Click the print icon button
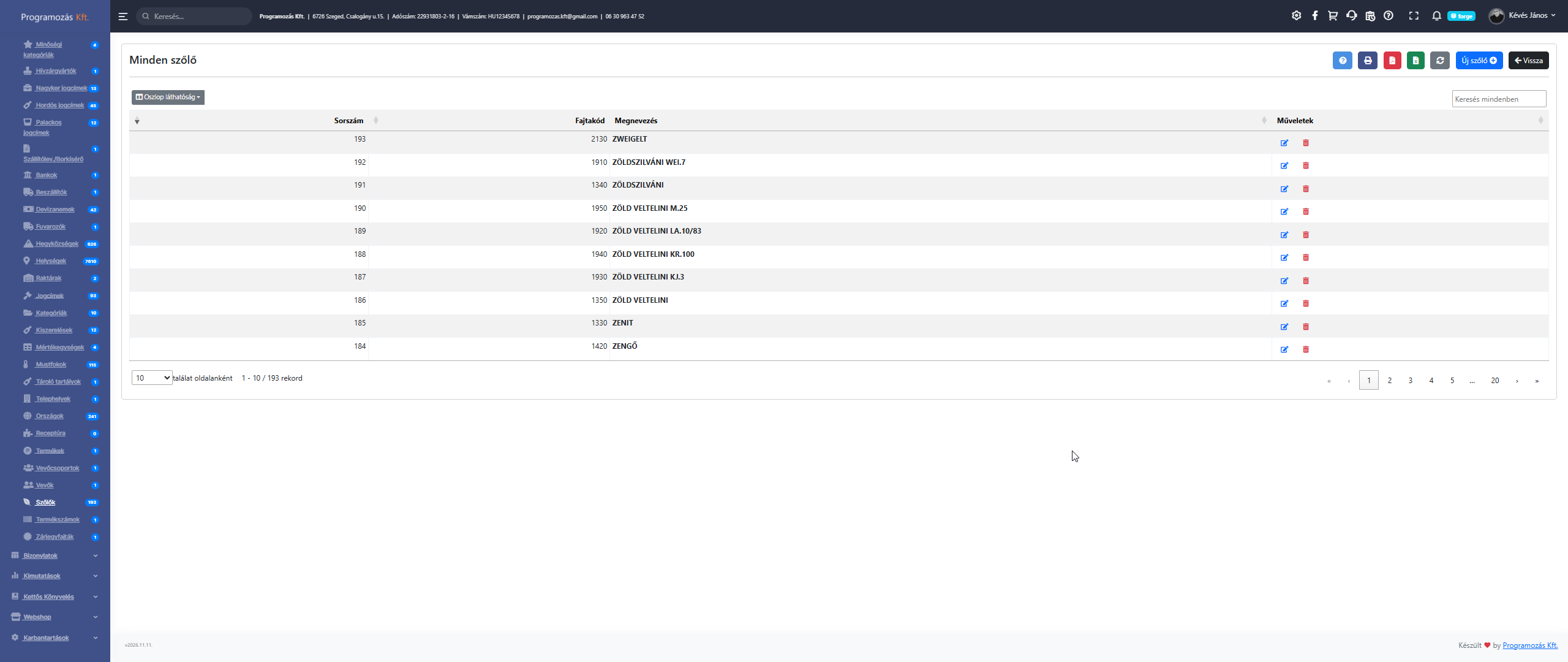1568x662 pixels. pyautogui.click(x=1367, y=61)
